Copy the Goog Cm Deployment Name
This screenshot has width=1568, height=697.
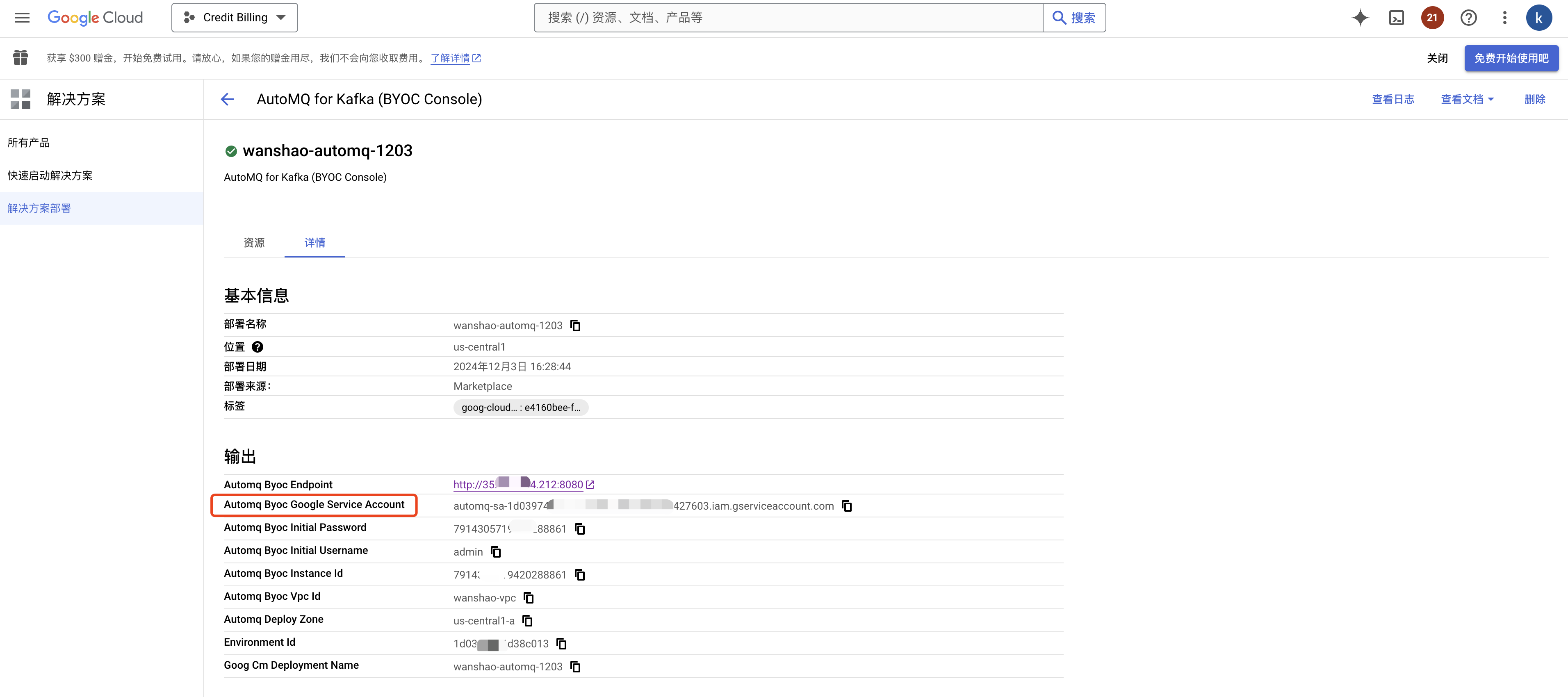[575, 667]
